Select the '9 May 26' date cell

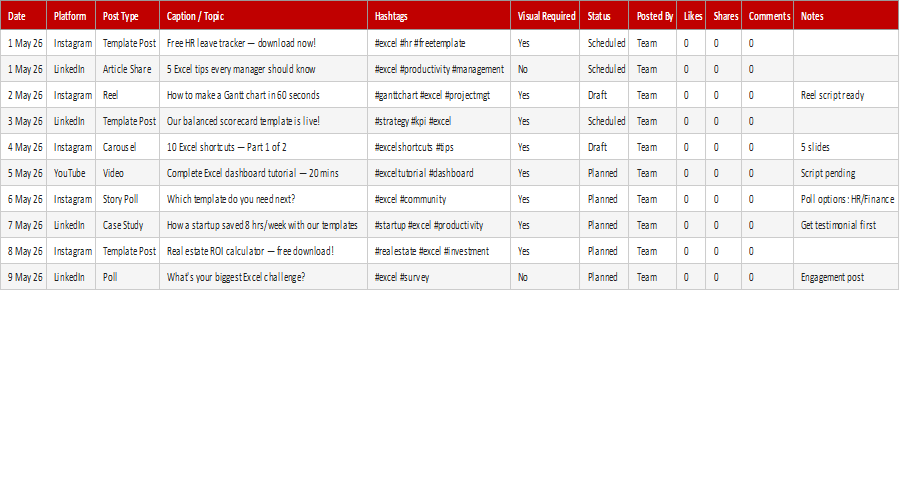[x=24, y=277]
